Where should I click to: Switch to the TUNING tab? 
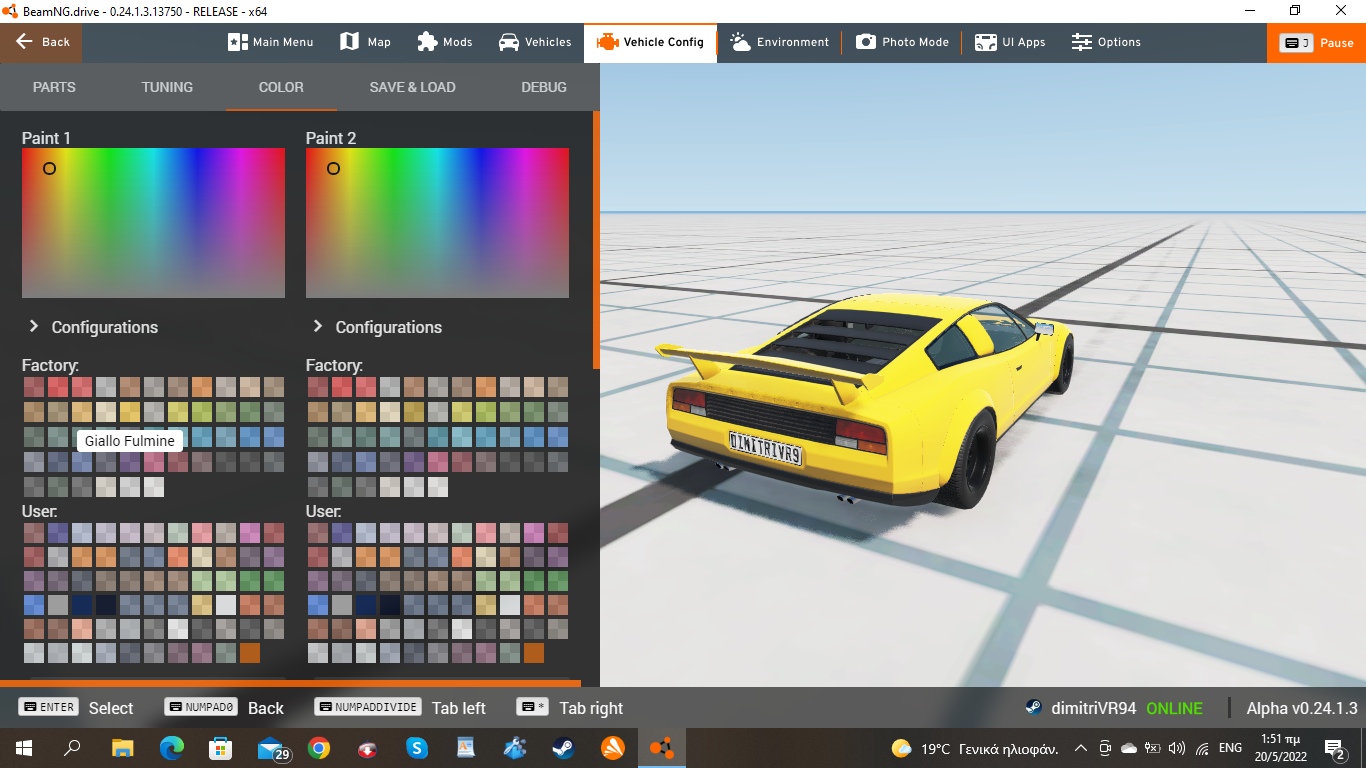point(167,87)
